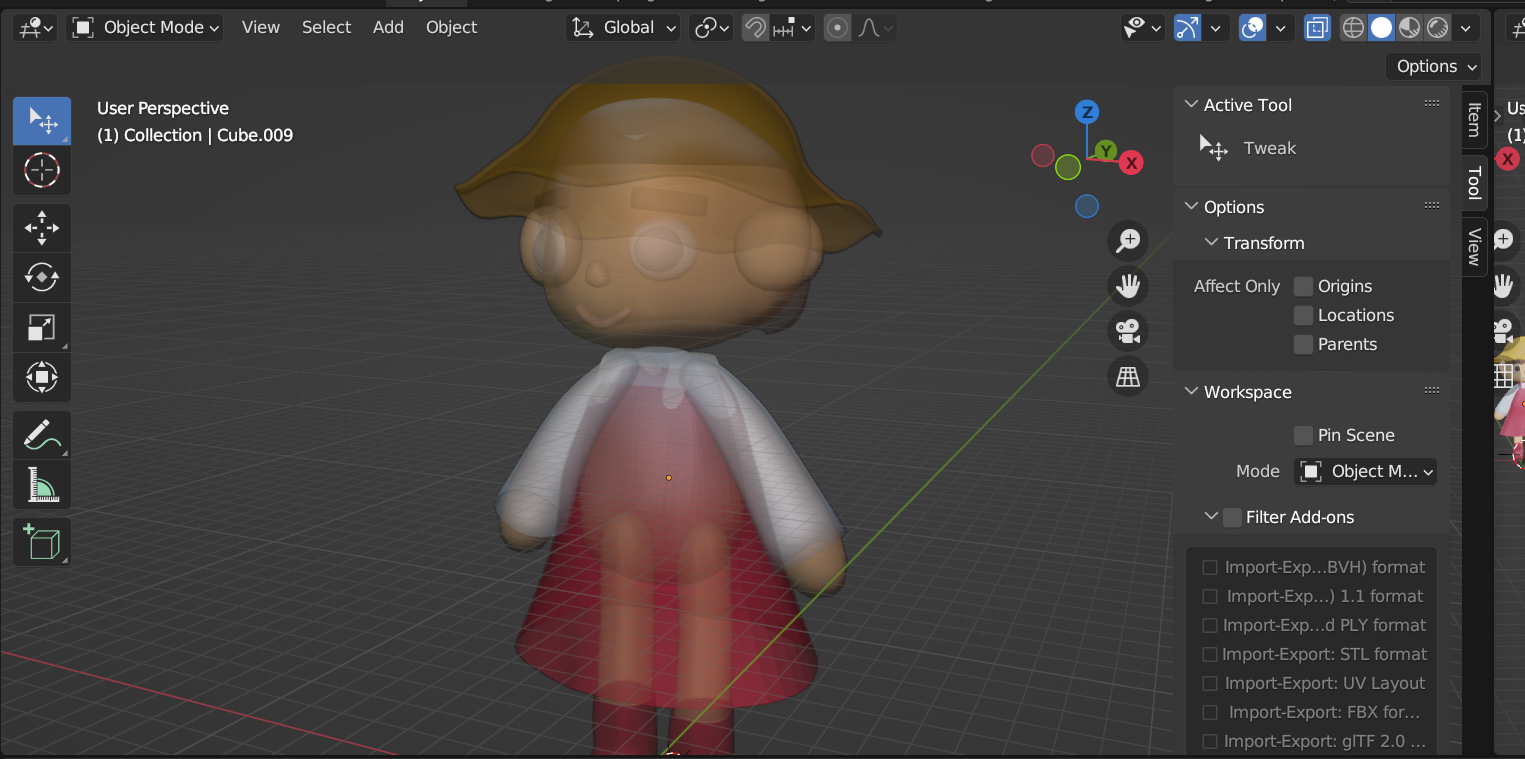Open the Add menu

(388, 28)
